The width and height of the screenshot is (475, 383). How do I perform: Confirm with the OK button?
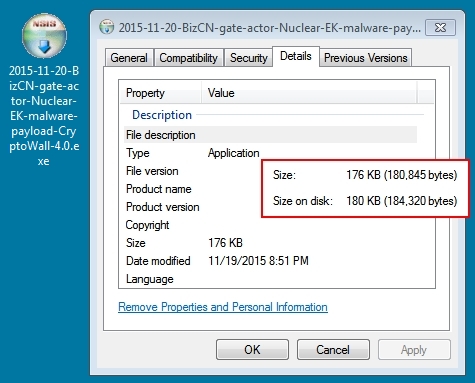[252, 350]
